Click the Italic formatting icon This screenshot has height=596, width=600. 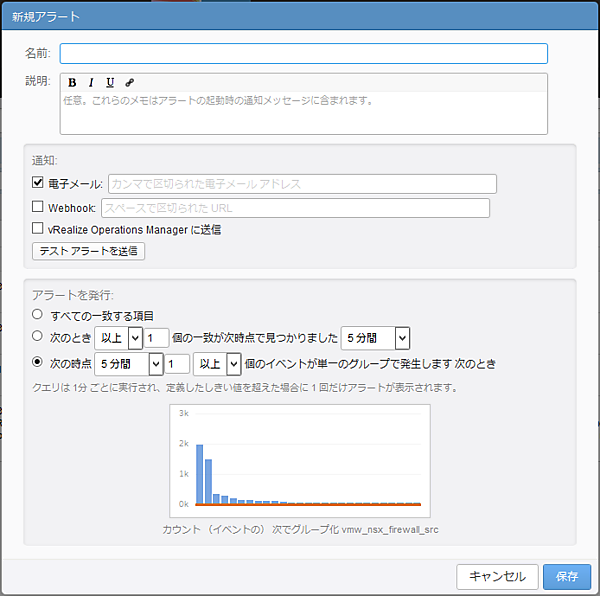(x=91, y=83)
